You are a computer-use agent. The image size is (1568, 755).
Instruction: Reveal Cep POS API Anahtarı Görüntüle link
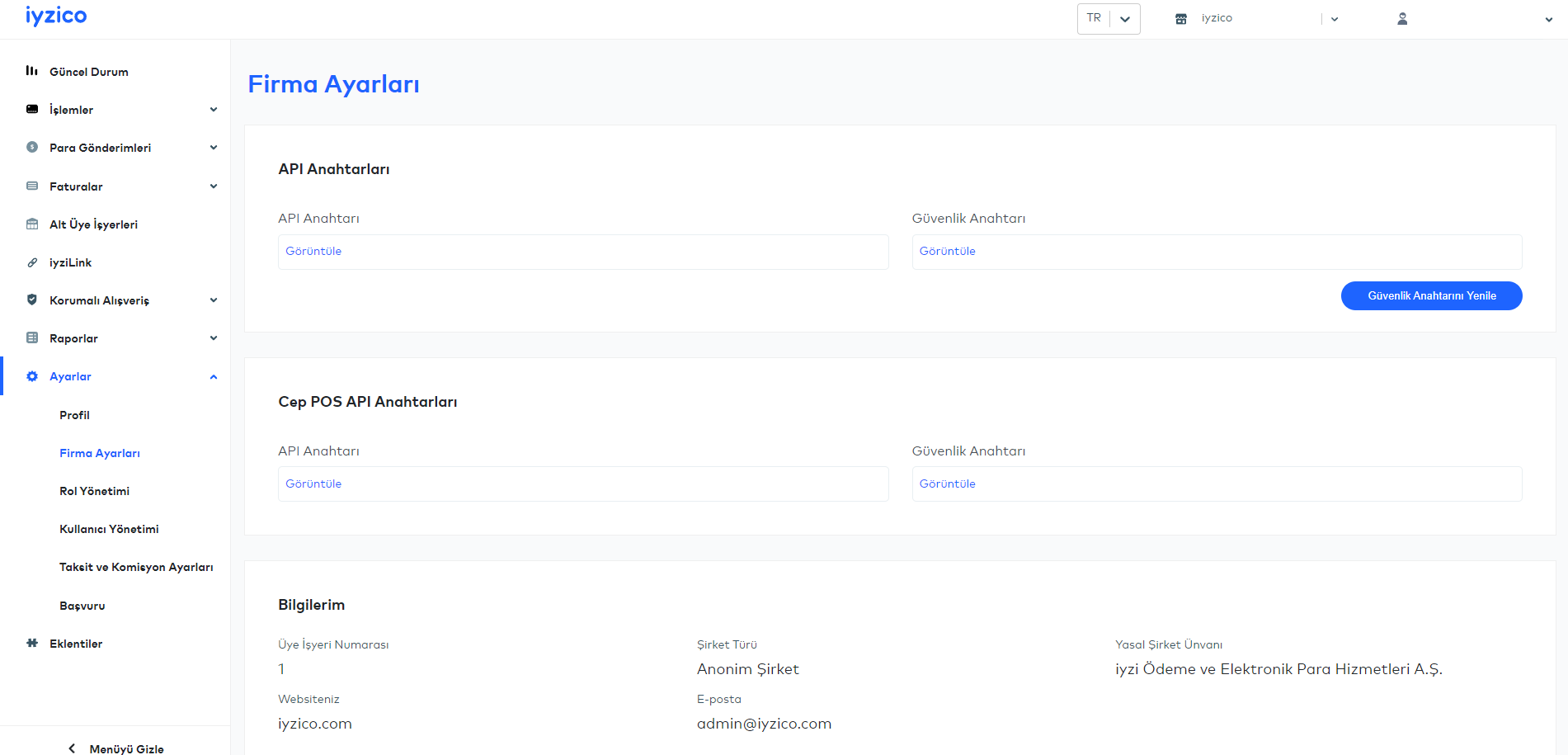313,484
